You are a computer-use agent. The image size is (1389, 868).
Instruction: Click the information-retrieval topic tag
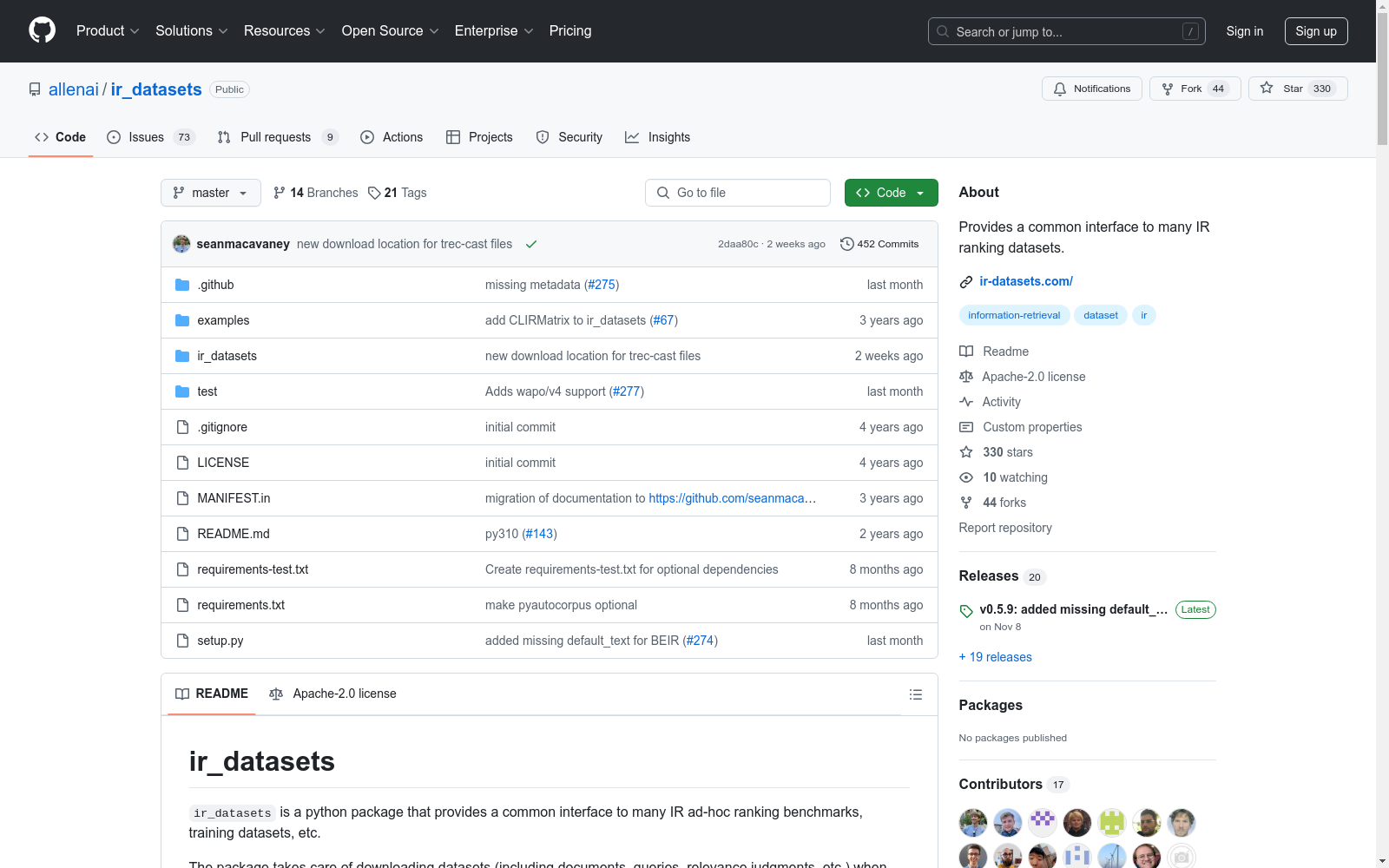(1014, 315)
